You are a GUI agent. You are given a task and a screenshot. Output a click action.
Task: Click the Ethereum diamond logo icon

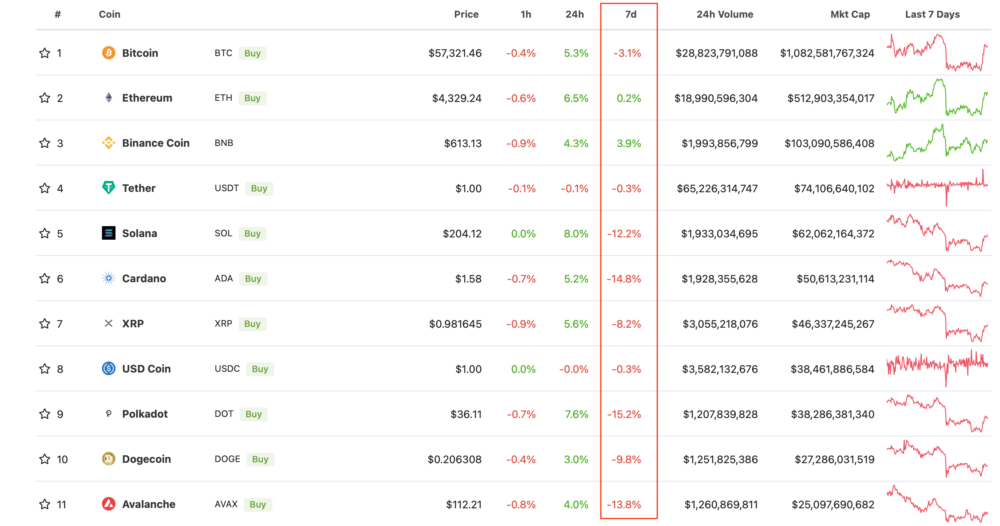(x=109, y=98)
